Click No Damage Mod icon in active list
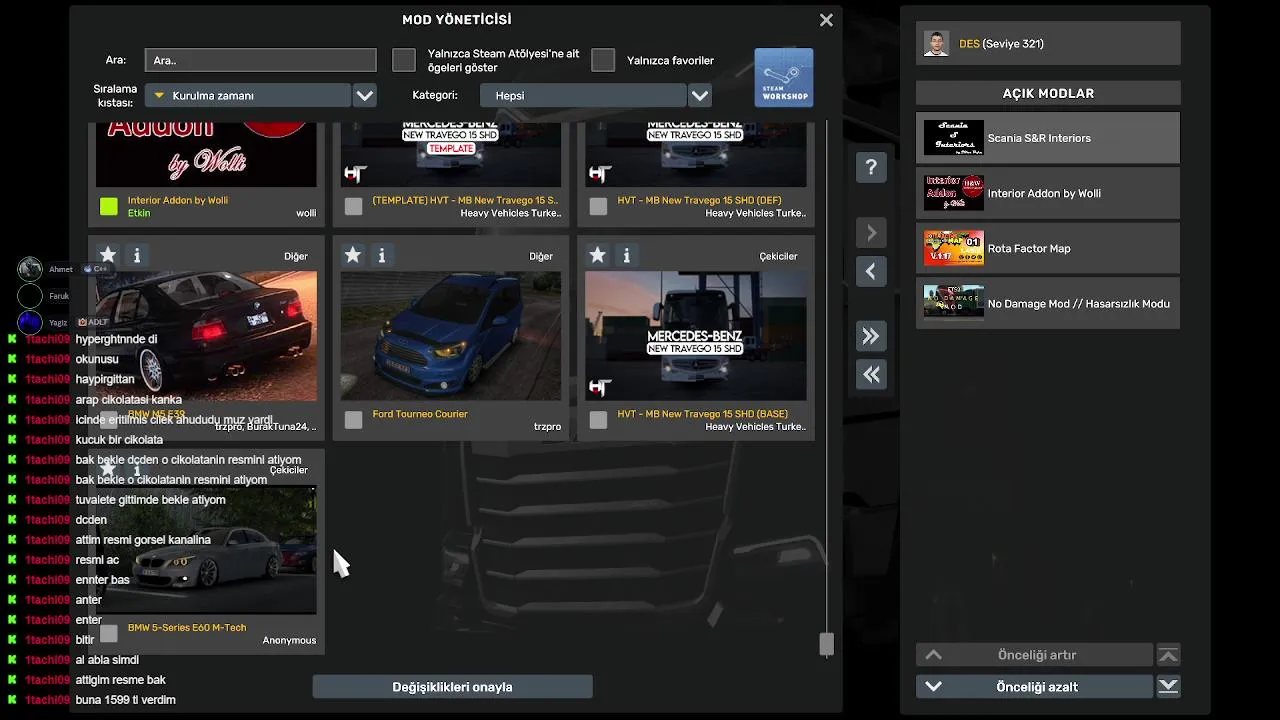This screenshot has width=1280, height=720. [953, 303]
